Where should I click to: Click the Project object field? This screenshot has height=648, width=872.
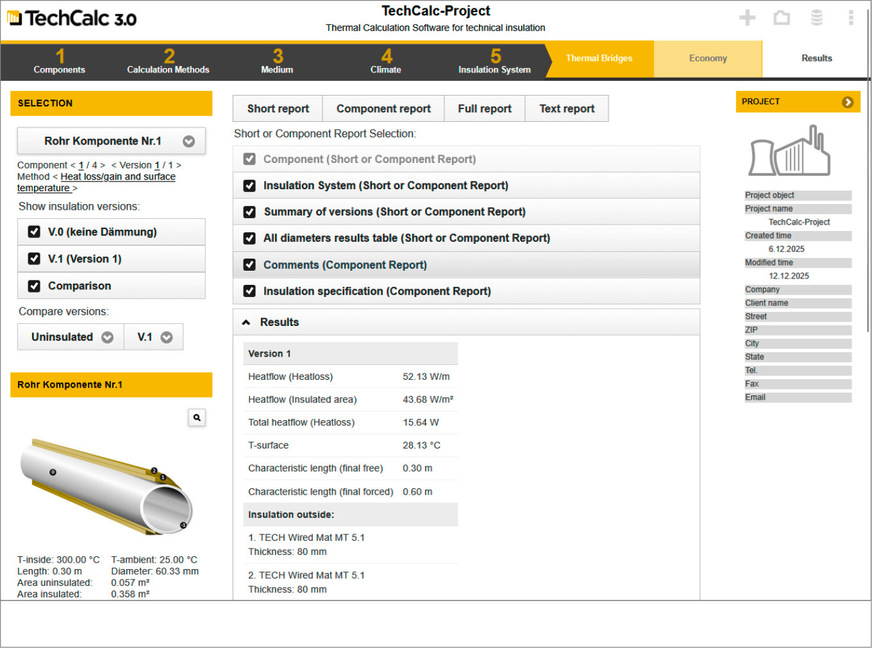[798, 195]
